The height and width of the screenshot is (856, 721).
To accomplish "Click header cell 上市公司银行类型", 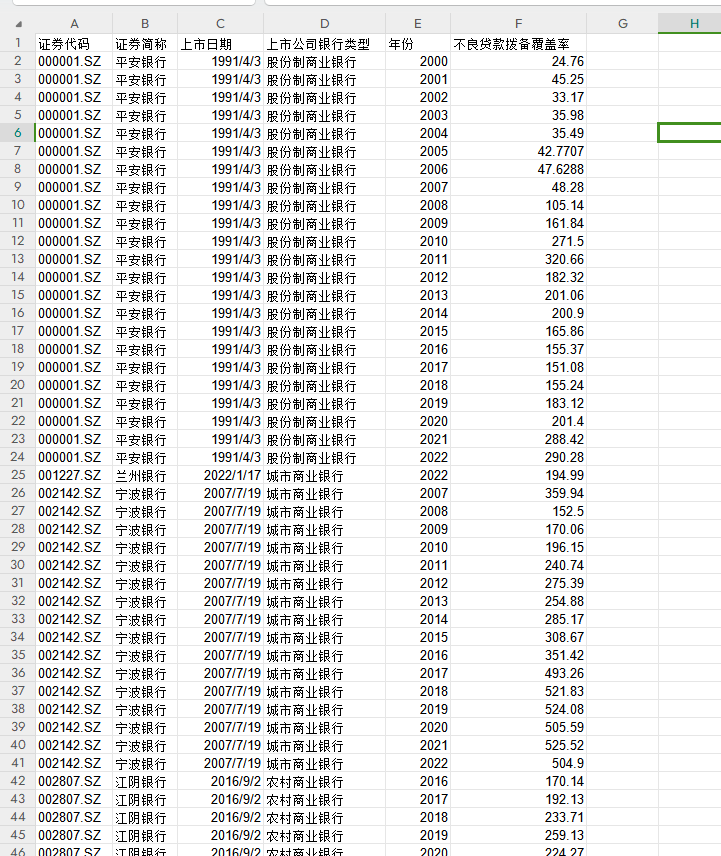I will (324, 43).
